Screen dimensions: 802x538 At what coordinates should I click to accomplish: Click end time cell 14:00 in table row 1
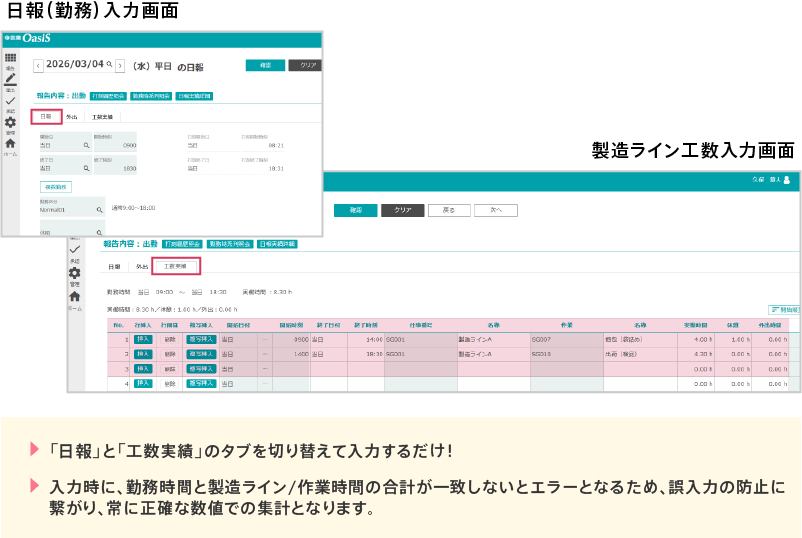point(366,340)
